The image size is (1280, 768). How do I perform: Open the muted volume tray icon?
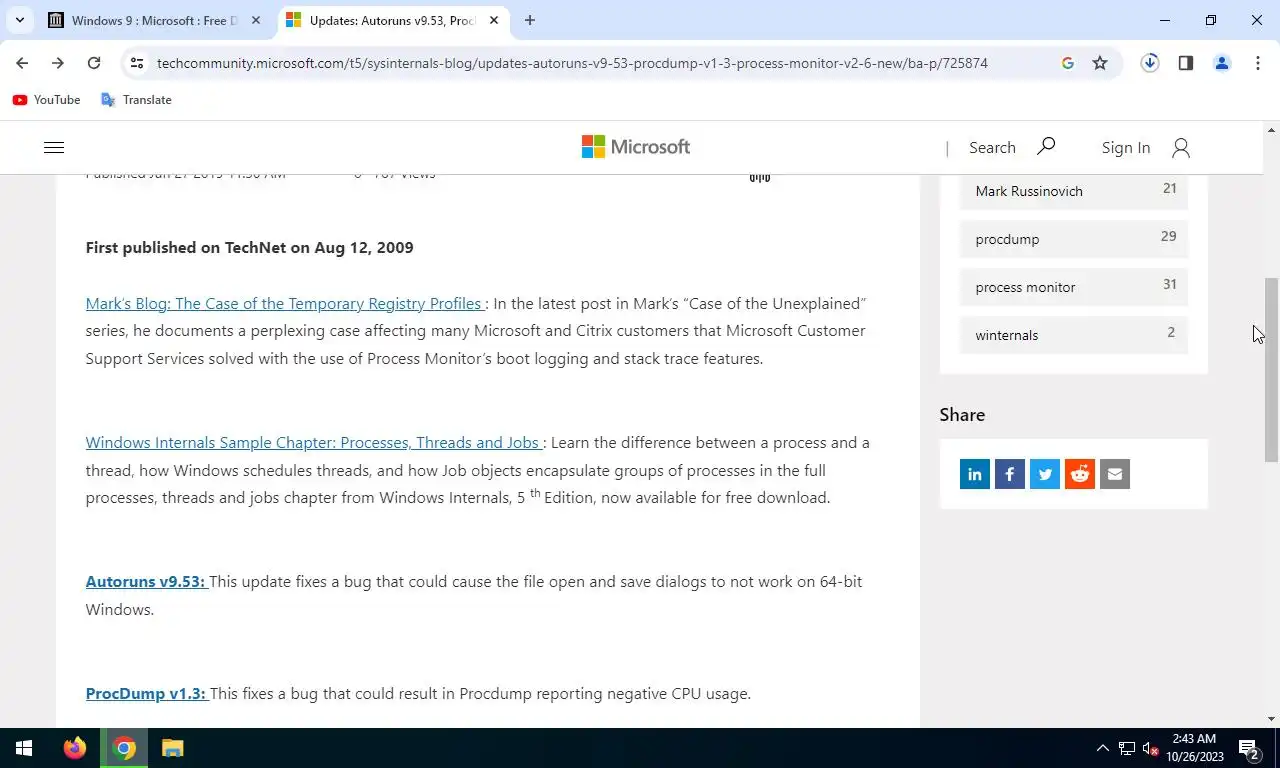(x=1151, y=748)
